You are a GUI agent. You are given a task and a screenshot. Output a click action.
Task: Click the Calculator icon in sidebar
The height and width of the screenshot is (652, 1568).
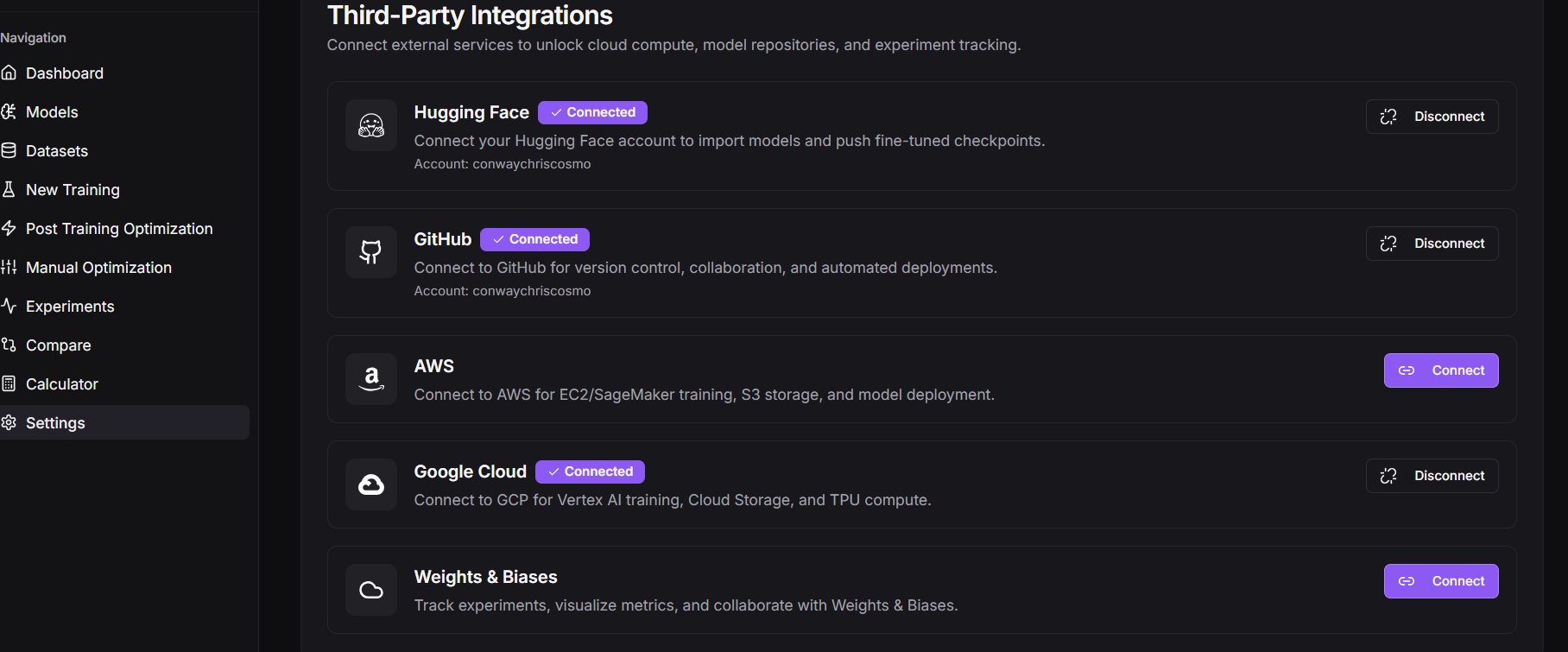9,383
